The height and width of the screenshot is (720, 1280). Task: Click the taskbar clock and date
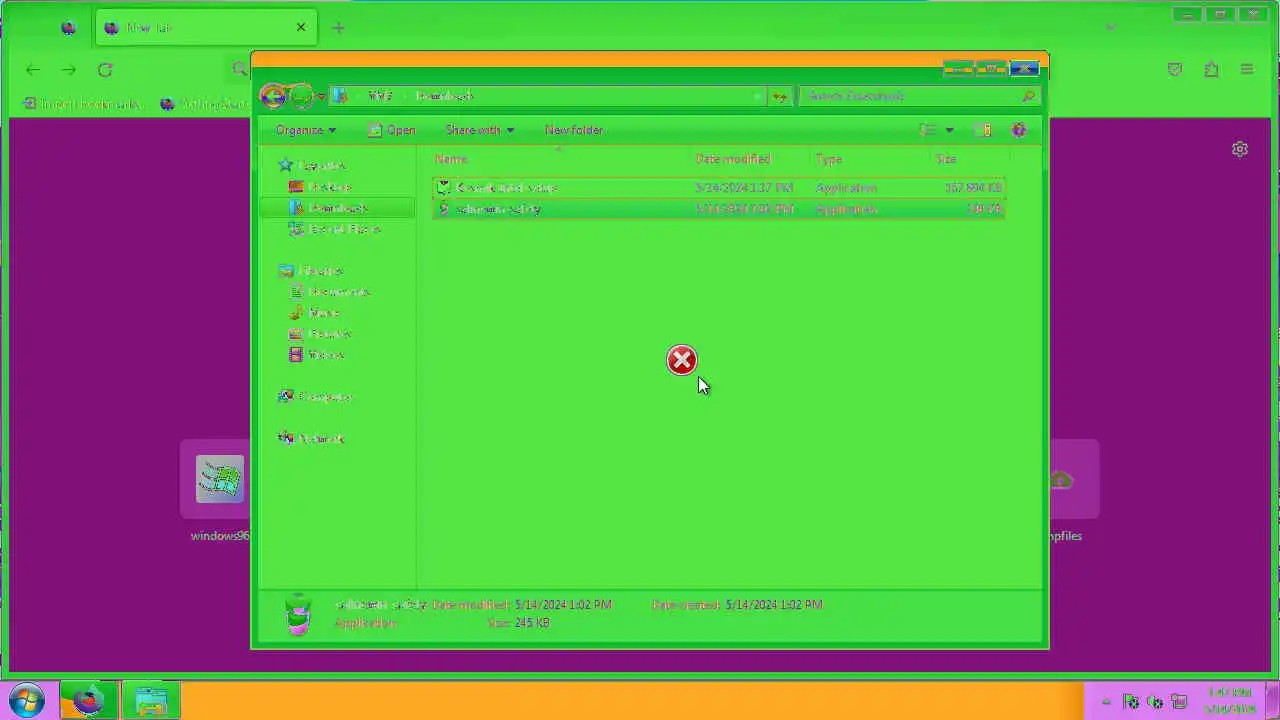(x=1229, y=700)
